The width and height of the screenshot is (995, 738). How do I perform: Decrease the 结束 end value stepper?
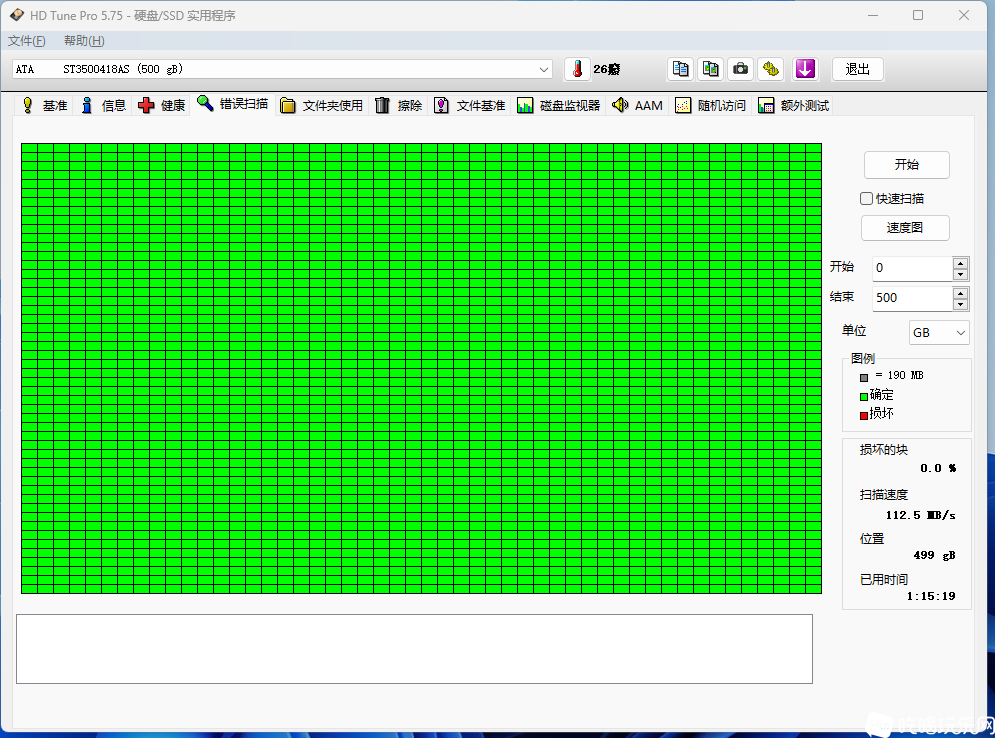click(x=961, y=304)
